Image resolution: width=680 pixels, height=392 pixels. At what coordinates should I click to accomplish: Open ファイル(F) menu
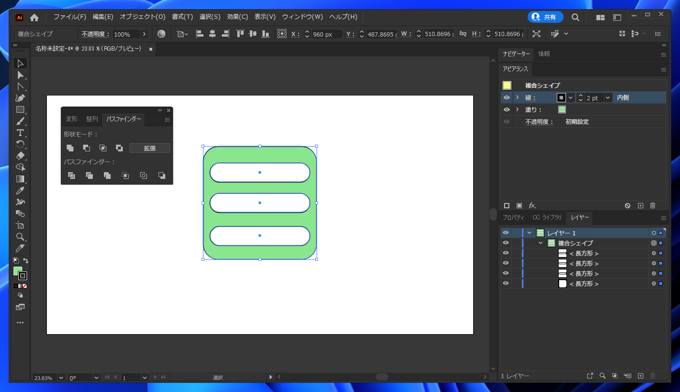pyautogui.click(x=69, y=17)
